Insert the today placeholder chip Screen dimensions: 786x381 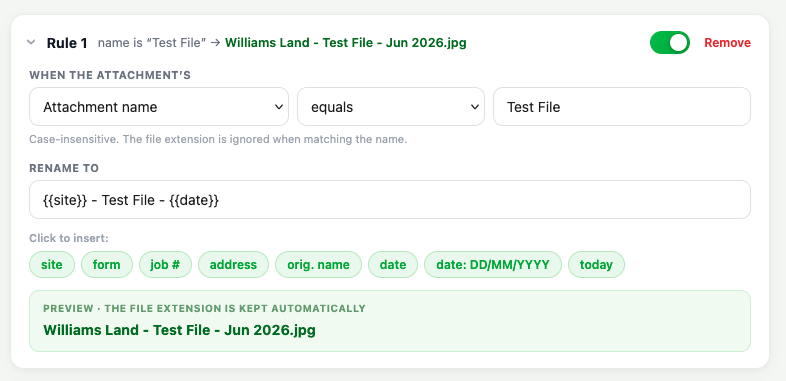pyautogui.click(x=597, y=264)
